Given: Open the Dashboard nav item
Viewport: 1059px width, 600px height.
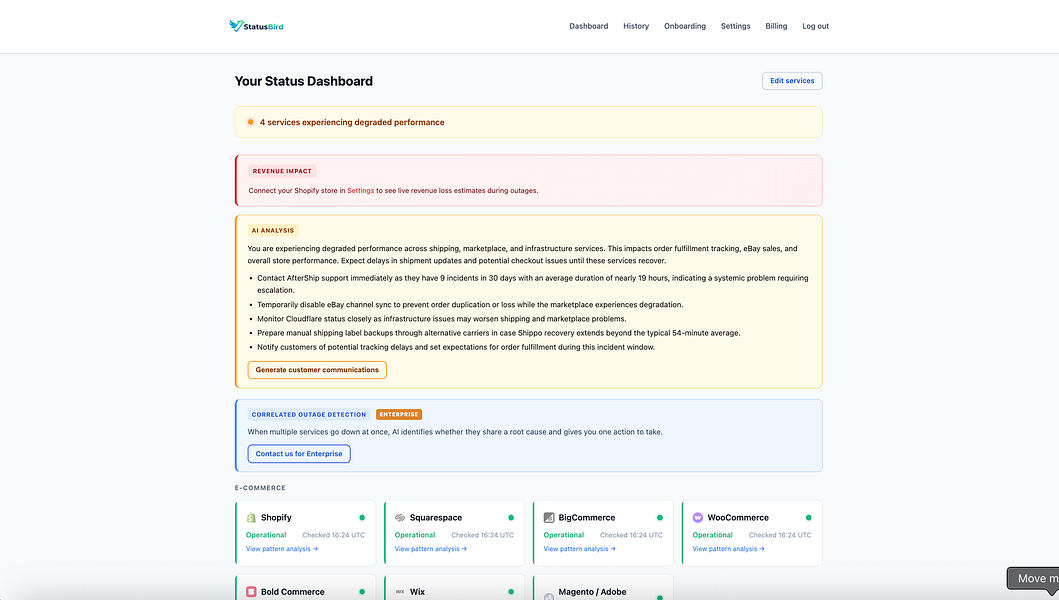Looking at the screenshot, I should tap(588, 26).
